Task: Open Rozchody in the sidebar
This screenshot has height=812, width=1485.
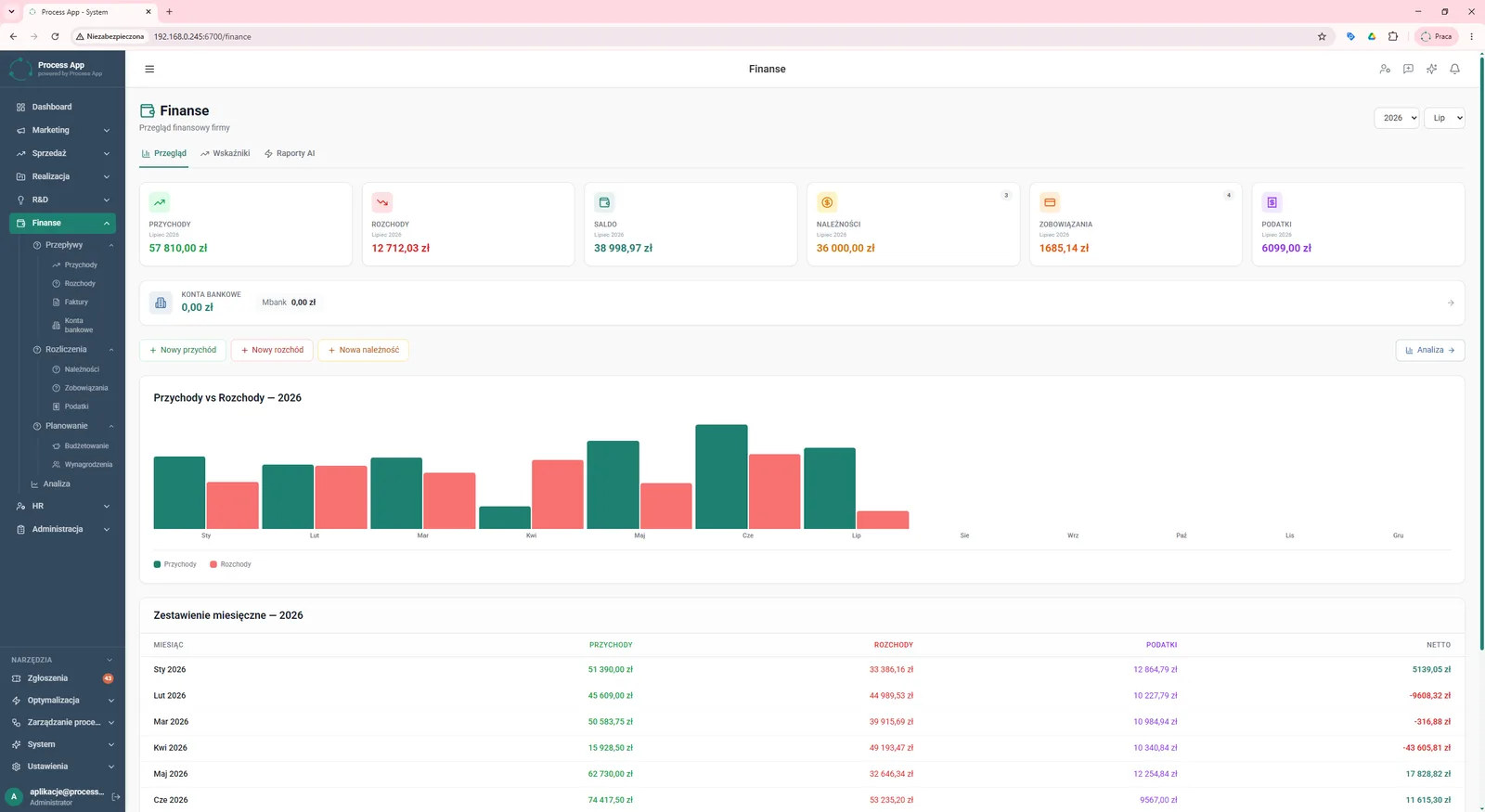Action: pos(80,284)
